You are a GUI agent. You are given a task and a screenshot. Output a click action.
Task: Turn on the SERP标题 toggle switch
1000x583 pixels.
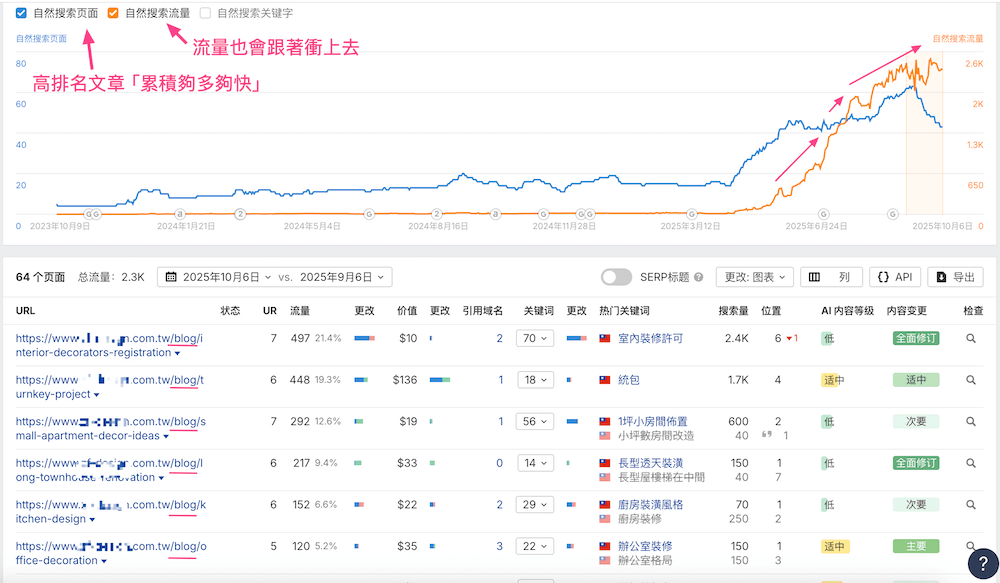(616, 277)
